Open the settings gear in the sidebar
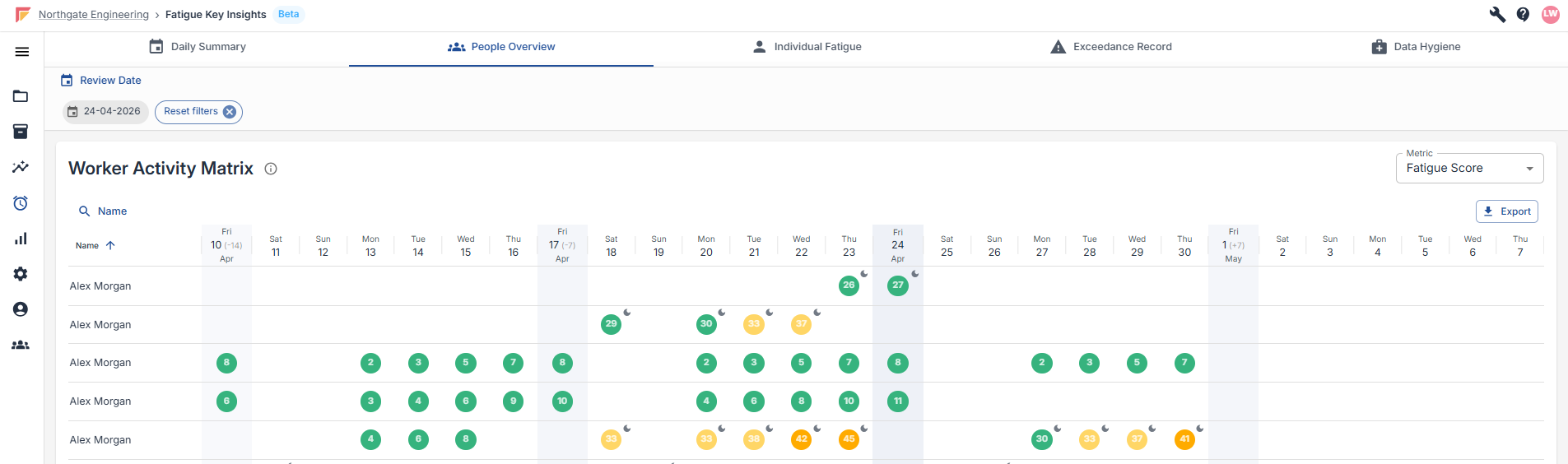Screen dimensions: 1568x464 (x=21, y=274)
